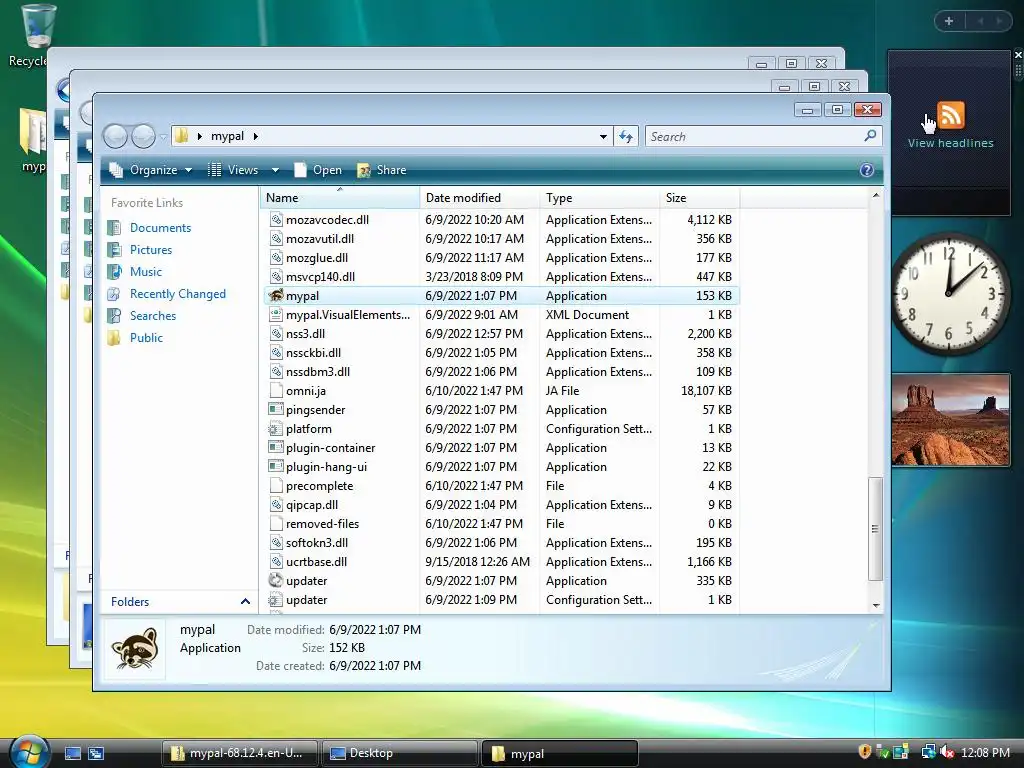Open the Searches favorite link

point(152,316)
